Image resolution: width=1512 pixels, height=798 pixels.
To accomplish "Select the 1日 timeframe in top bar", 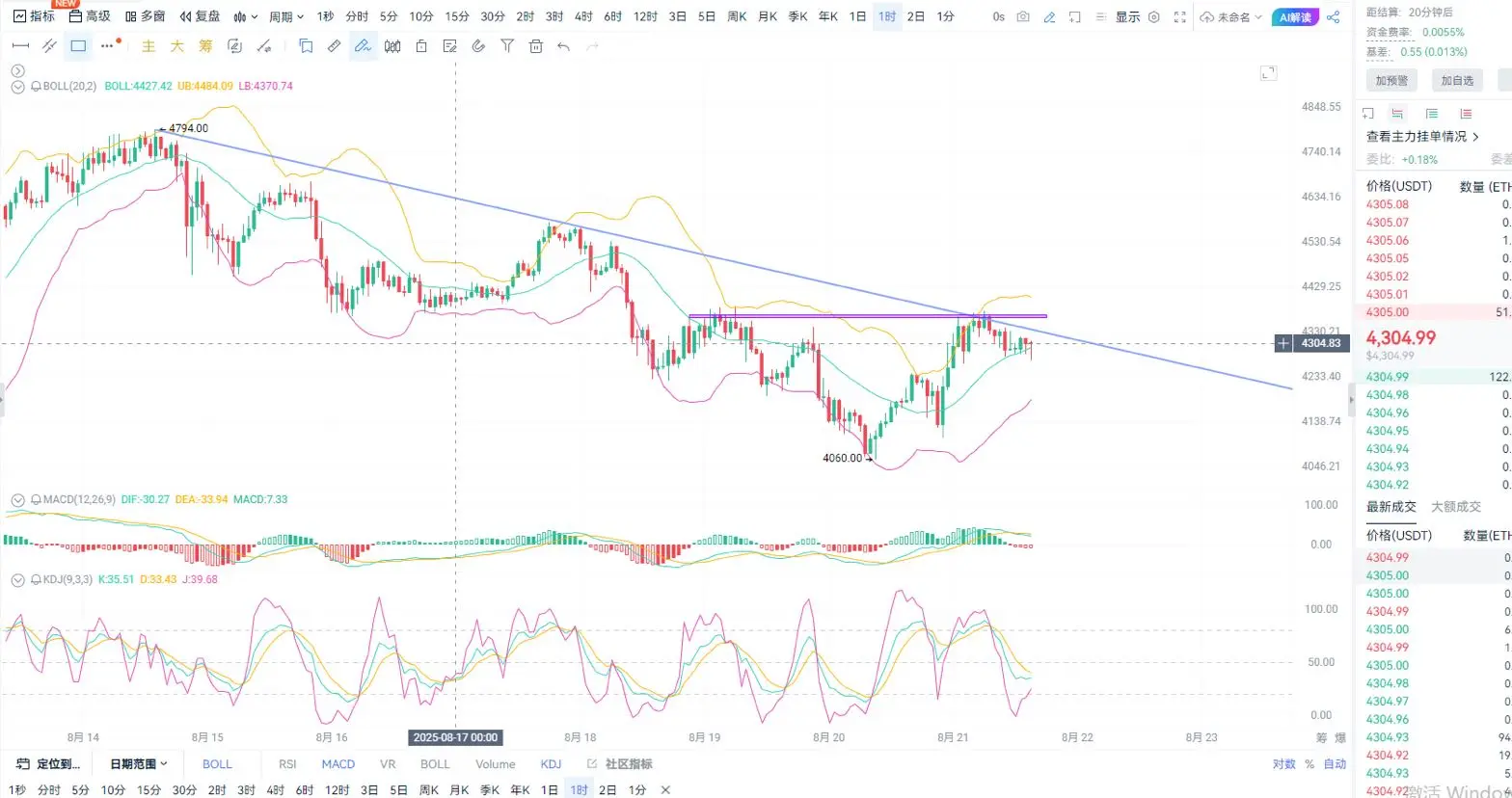I will (857, 16).
